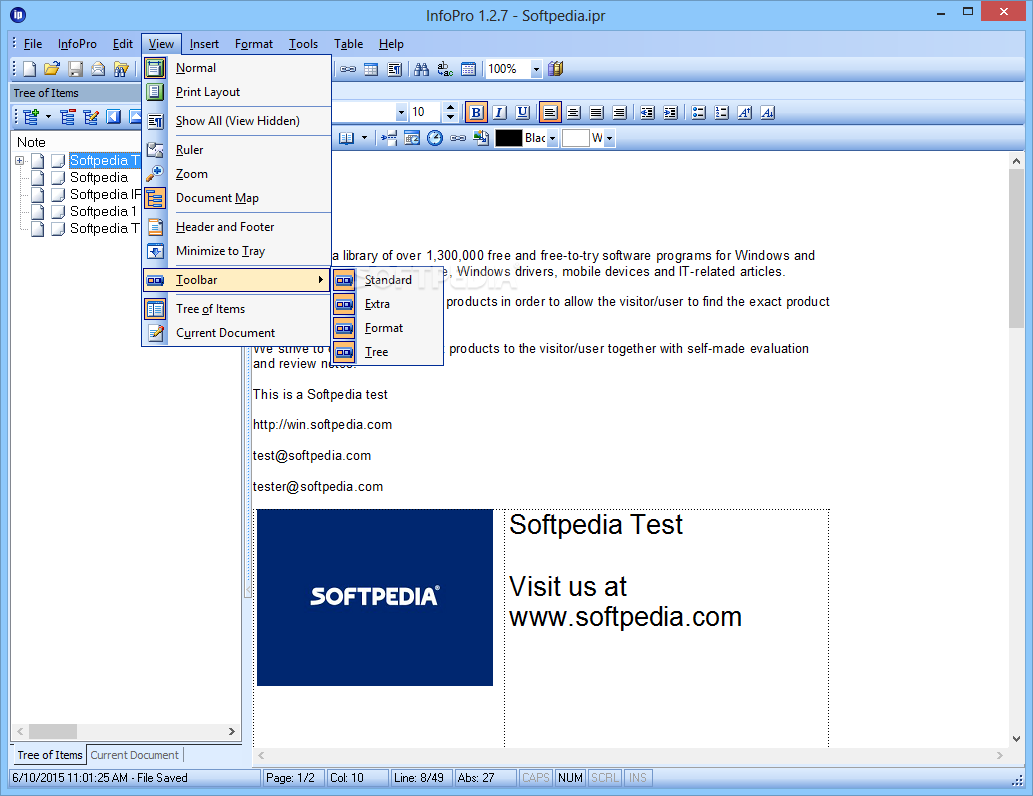1033x796 pixels.
Task: Click the insert hyperlink chain icon in top toolbar
Action: [x=348, y=69]
